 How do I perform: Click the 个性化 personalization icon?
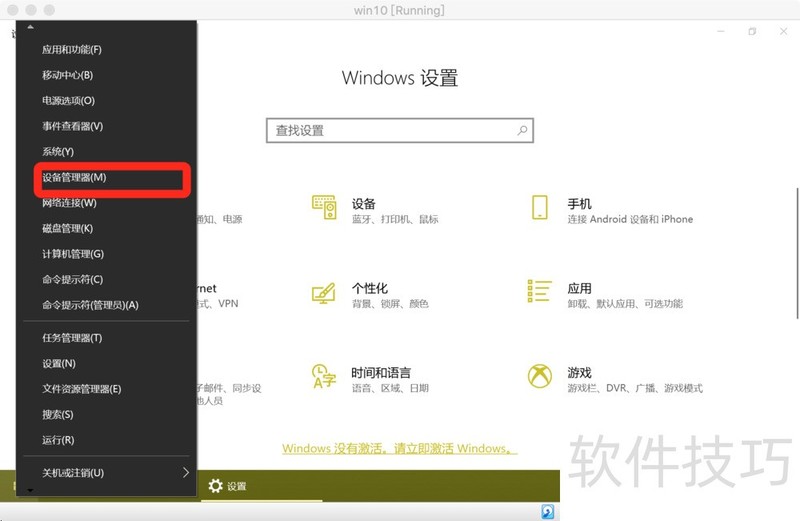tap(324, 293)
